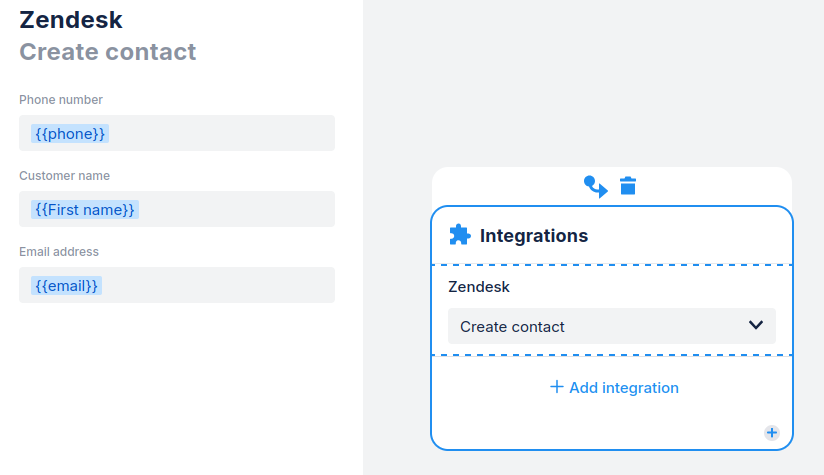Click the Add integration link text
This screenshot has width=824, height=475.
coord(623,387)
